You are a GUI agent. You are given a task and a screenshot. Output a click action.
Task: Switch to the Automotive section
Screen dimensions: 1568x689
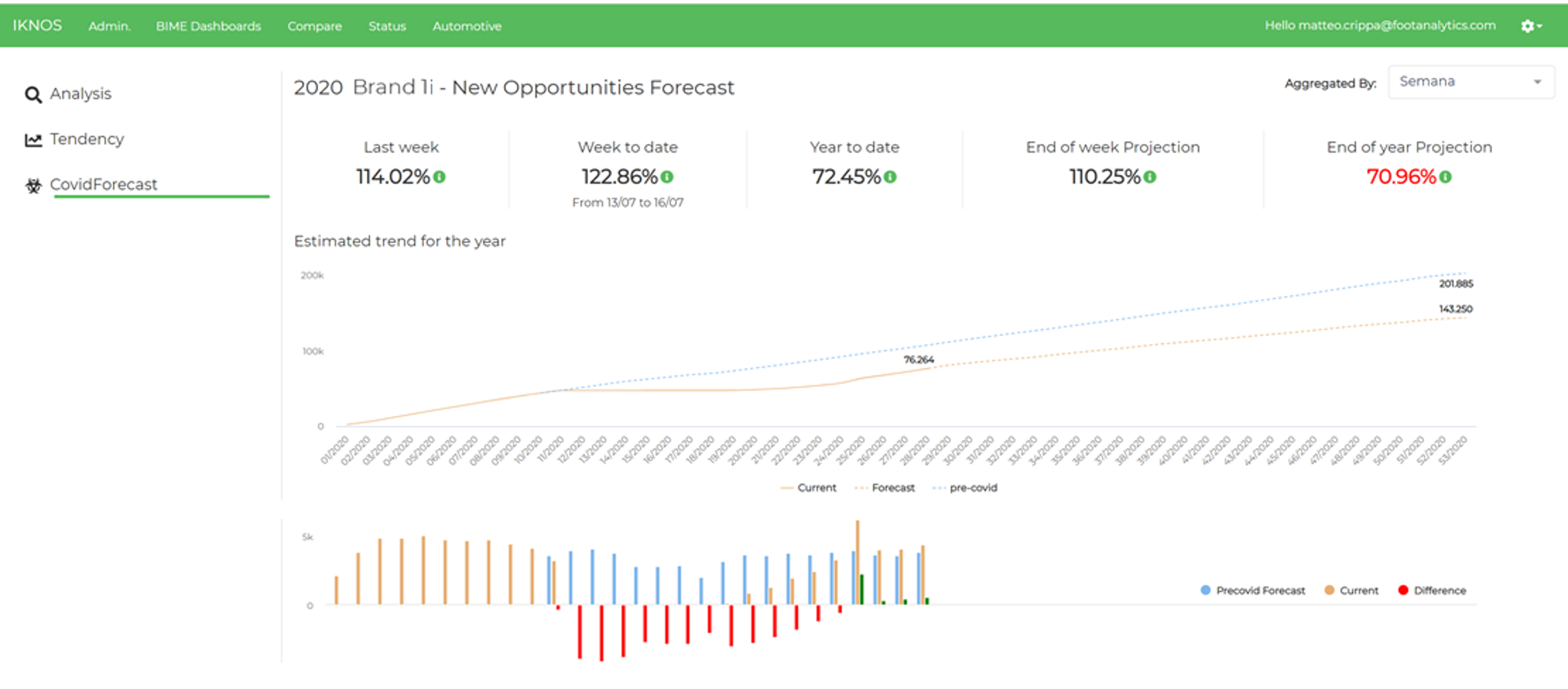[466, 26]
